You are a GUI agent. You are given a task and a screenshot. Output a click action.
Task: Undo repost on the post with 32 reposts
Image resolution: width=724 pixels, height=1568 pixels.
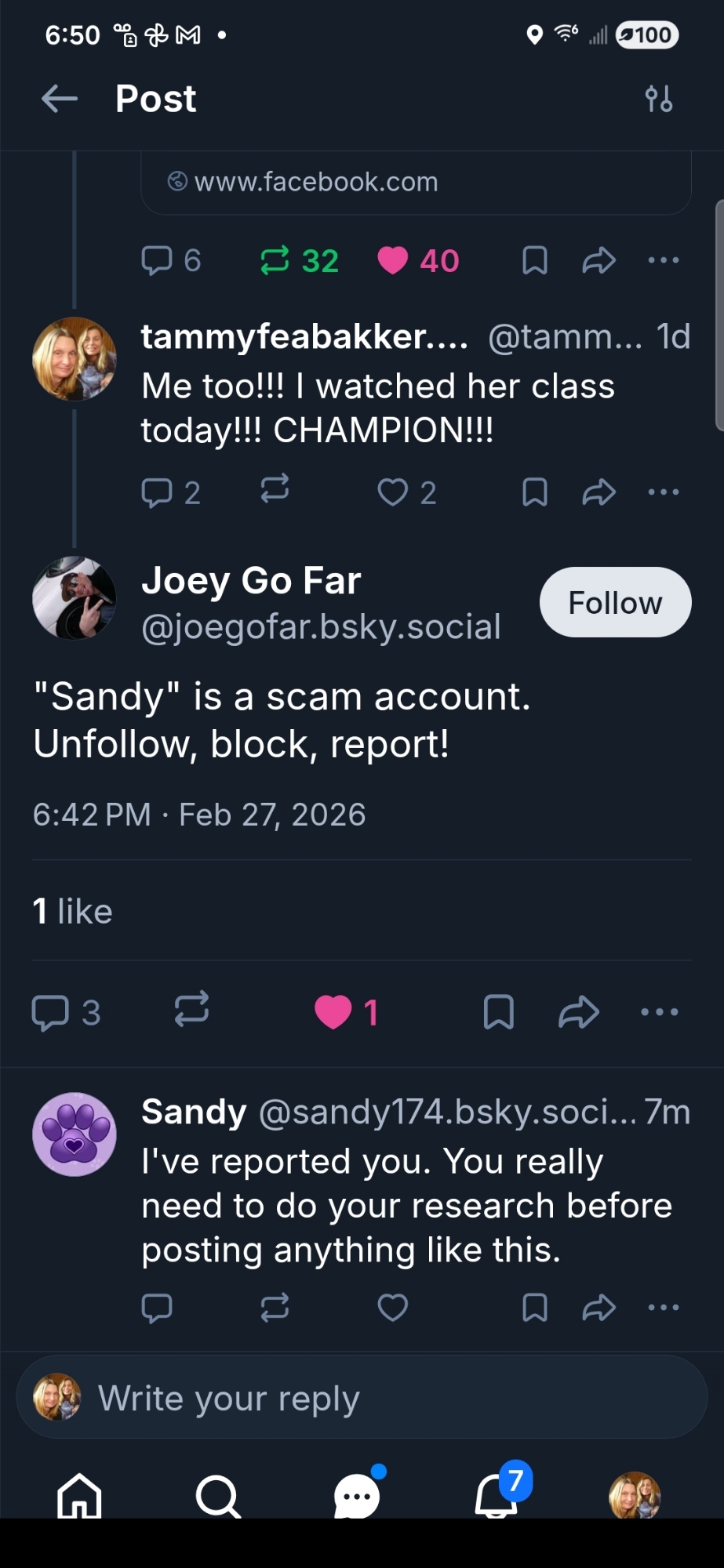point(275,260)
